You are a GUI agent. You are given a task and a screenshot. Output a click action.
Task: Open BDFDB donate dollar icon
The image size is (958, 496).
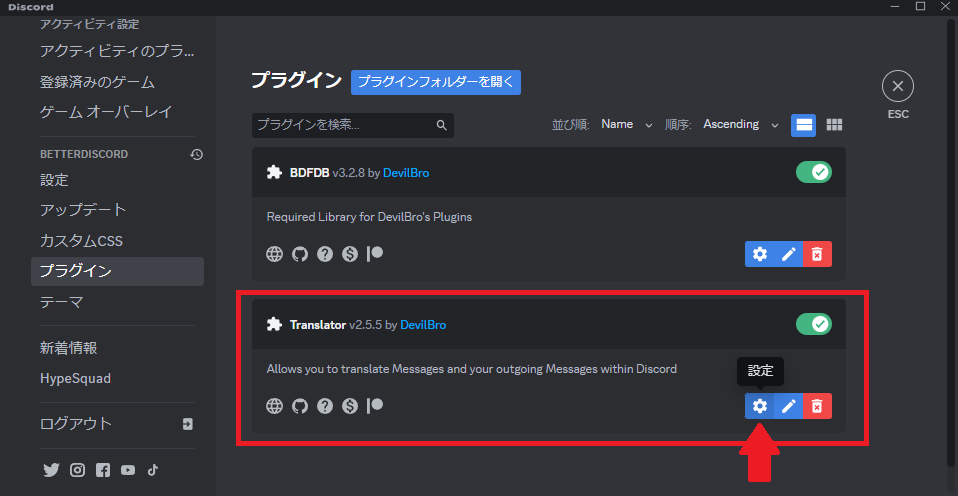click(349, 254)
